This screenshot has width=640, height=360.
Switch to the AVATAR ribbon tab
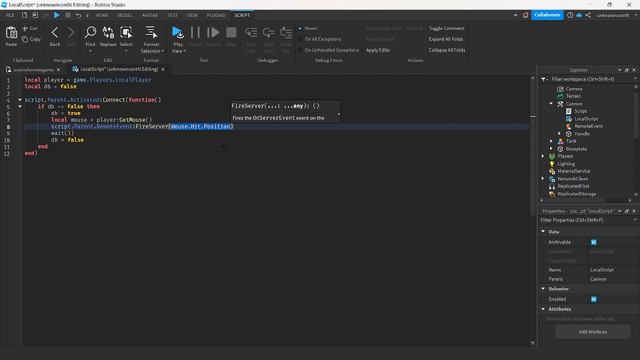coord(150,15)
